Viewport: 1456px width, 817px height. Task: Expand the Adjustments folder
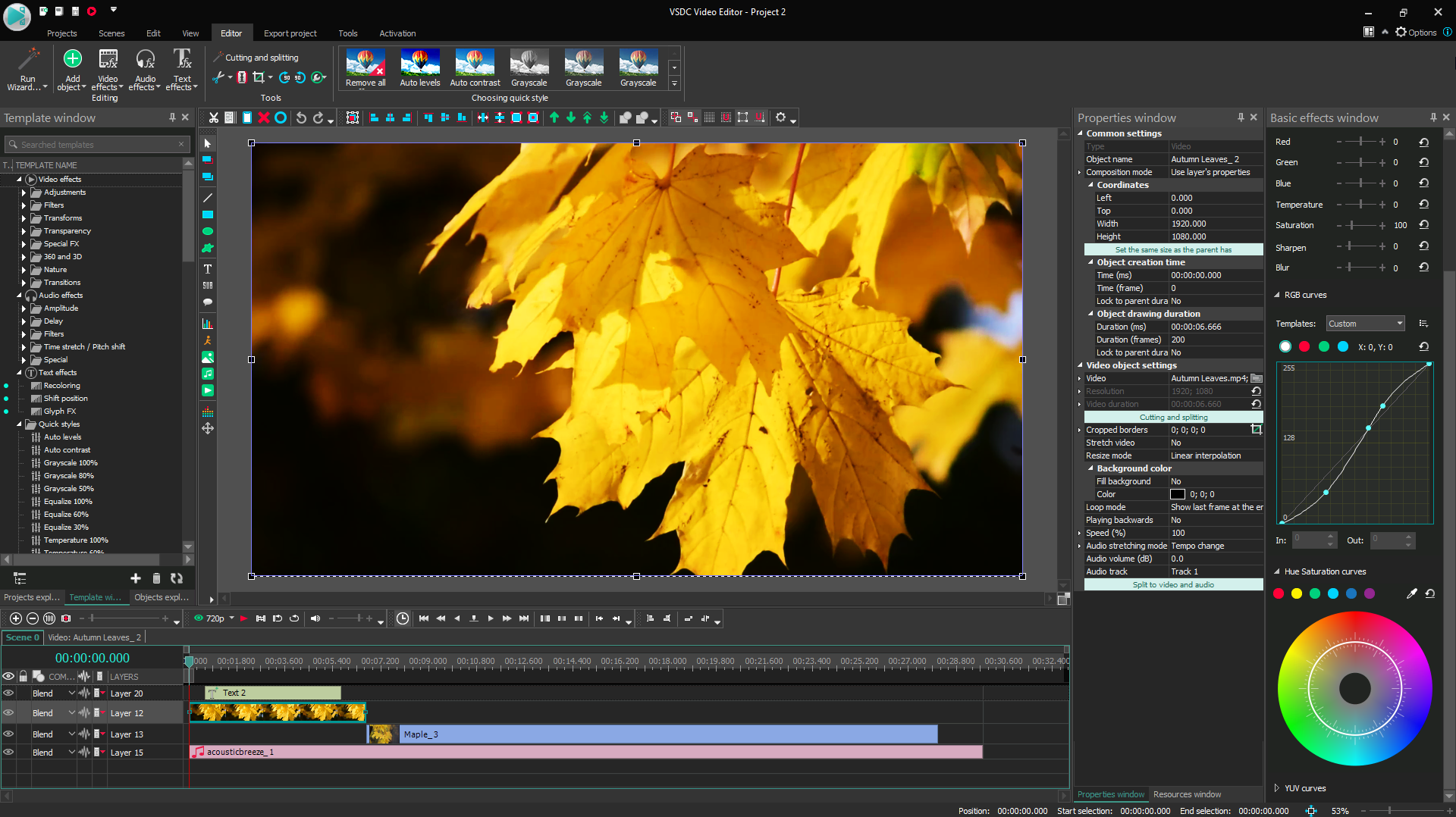pos(24,193)
